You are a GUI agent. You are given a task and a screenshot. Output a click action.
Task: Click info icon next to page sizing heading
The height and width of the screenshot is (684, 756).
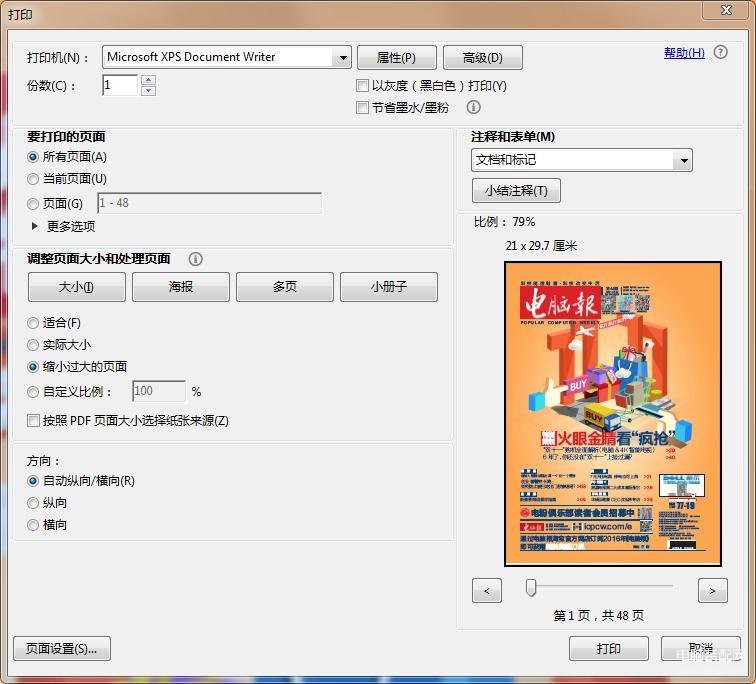point(196,259)
